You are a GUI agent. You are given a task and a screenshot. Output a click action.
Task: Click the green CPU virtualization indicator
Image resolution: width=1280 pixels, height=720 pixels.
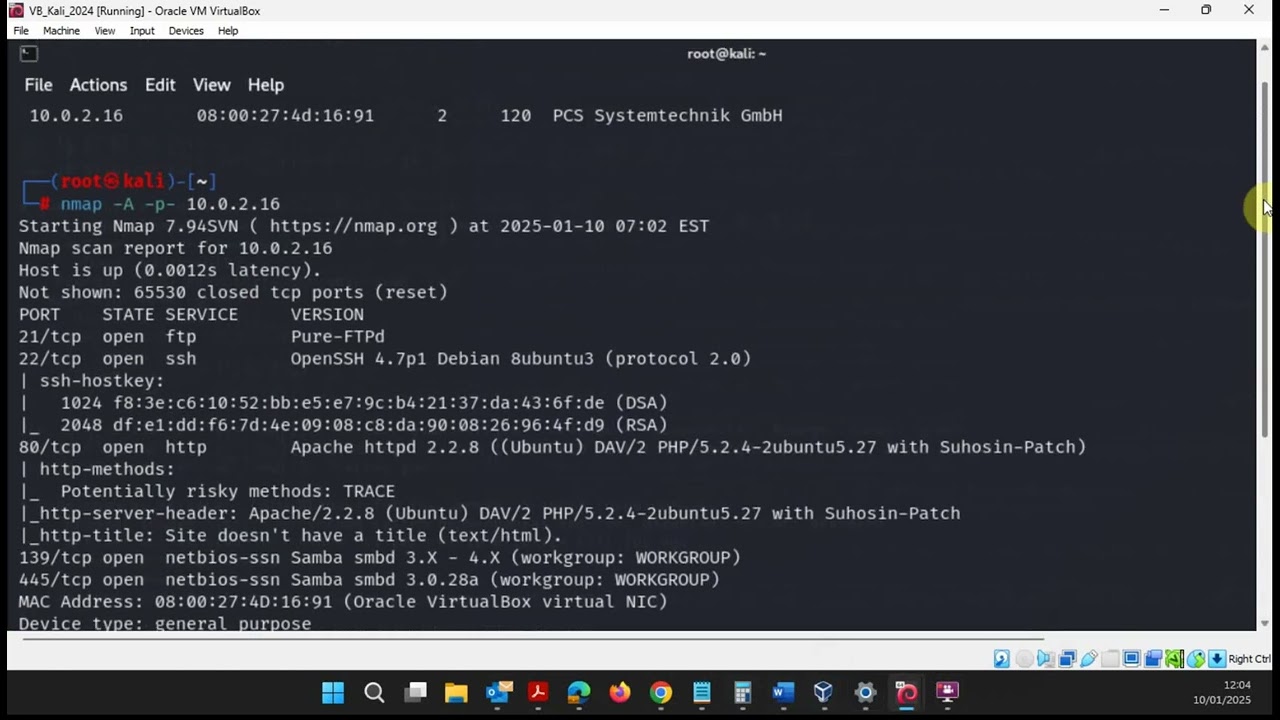pyautogui.click(x=1174, y=659)
